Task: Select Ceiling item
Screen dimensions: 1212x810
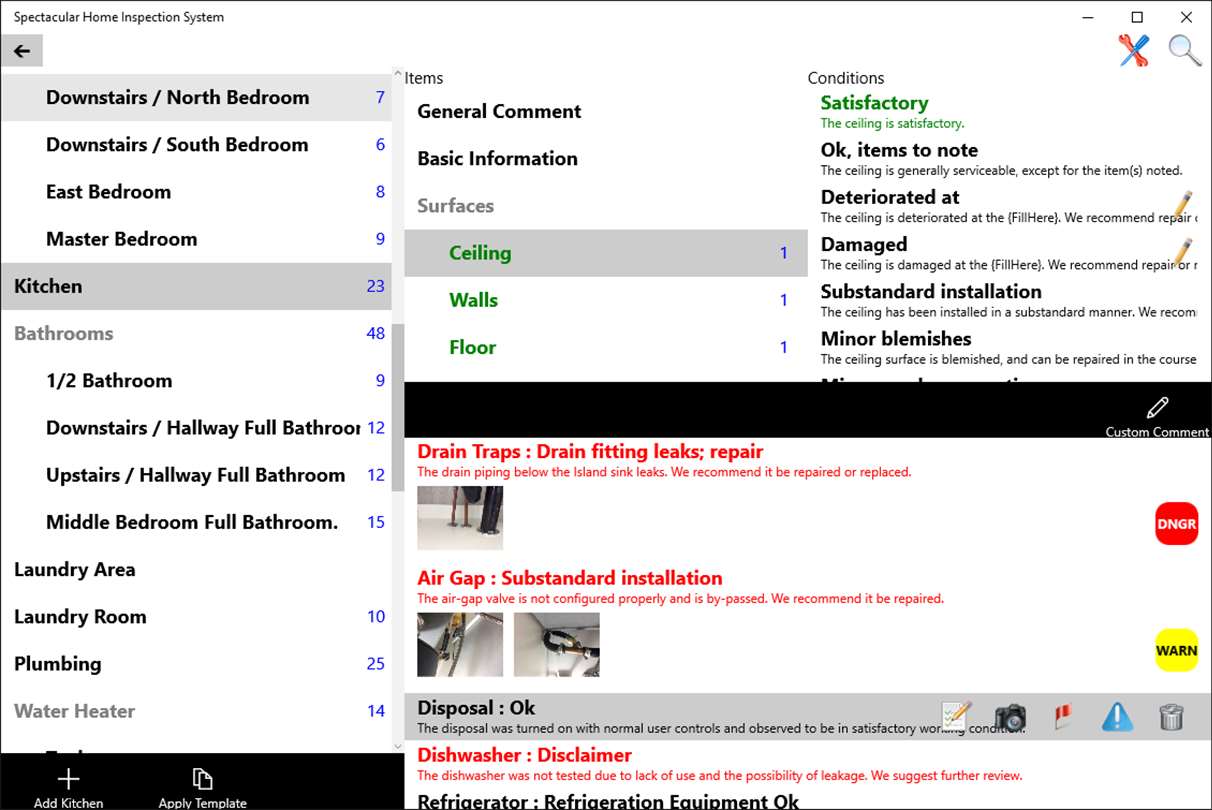Action: pos(605,253)
